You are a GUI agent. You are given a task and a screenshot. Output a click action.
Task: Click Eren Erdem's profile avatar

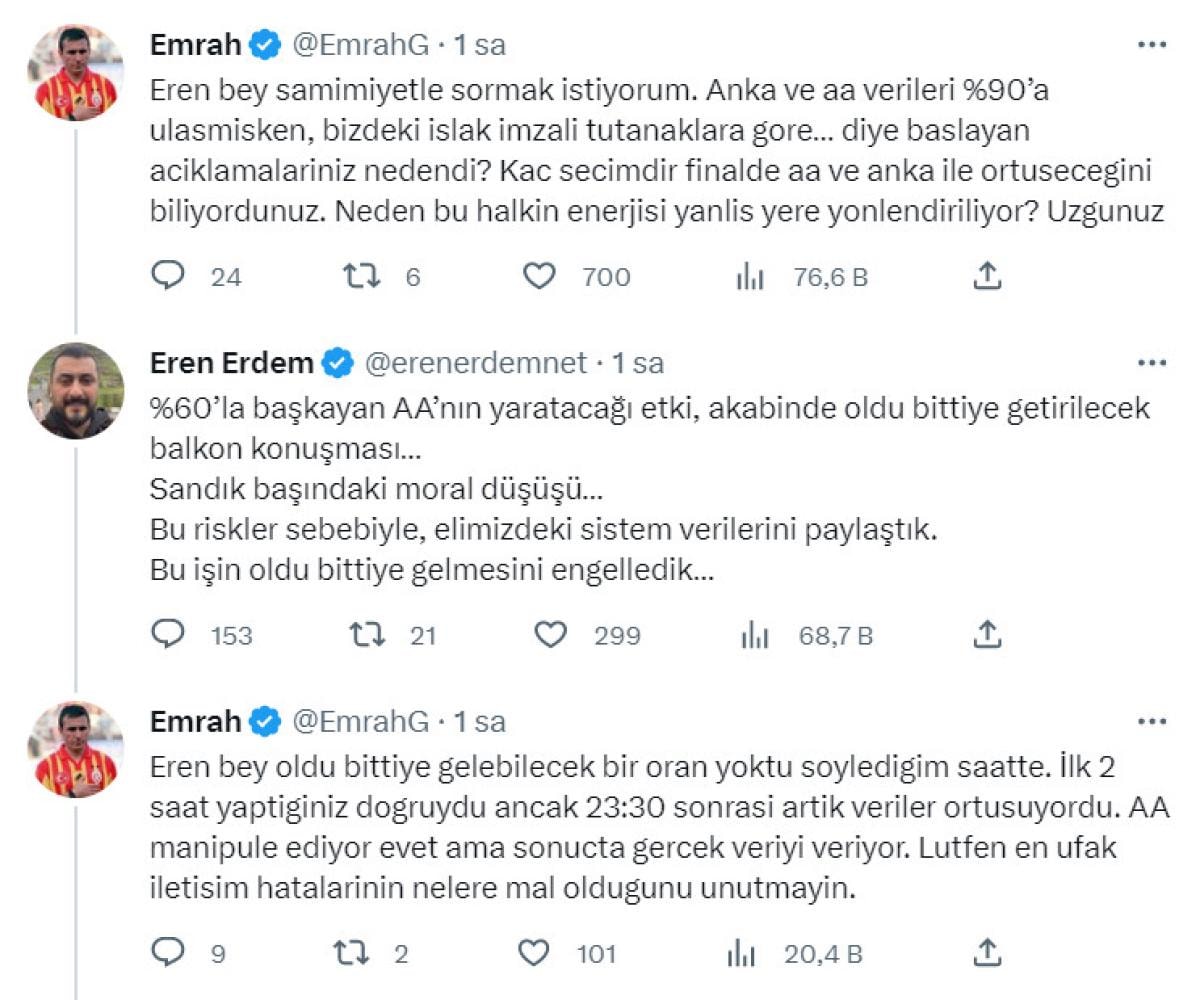(76, 392)
